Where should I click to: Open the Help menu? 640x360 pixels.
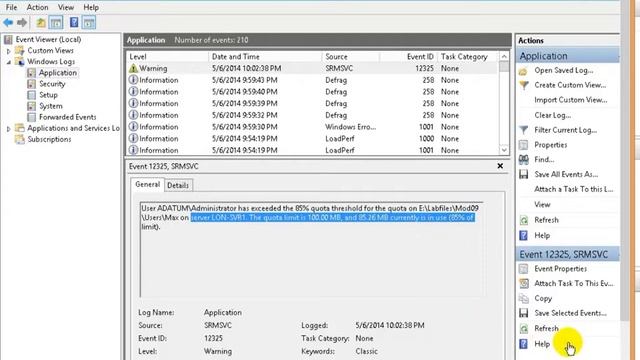[x=91, y=7]
